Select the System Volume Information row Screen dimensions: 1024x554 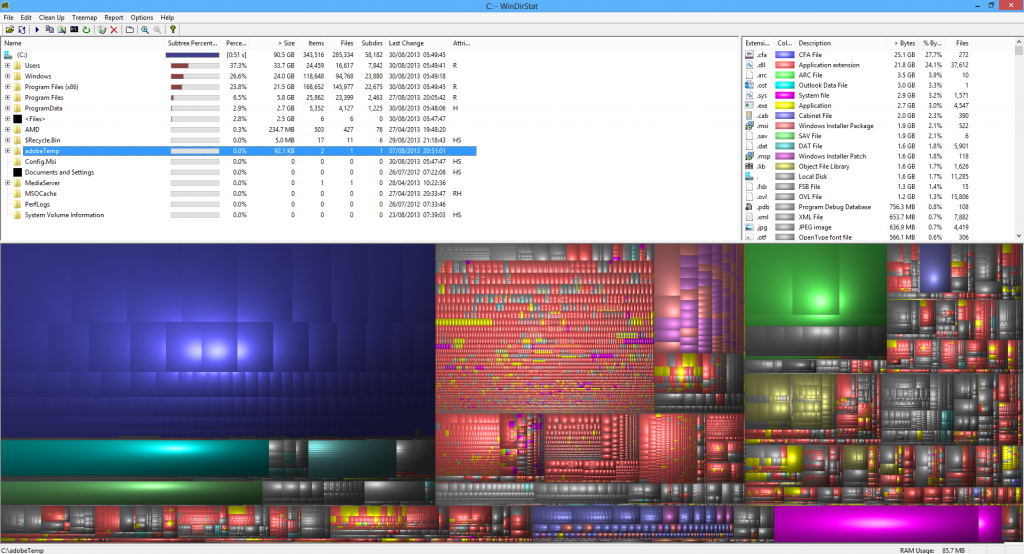[238, 215]
